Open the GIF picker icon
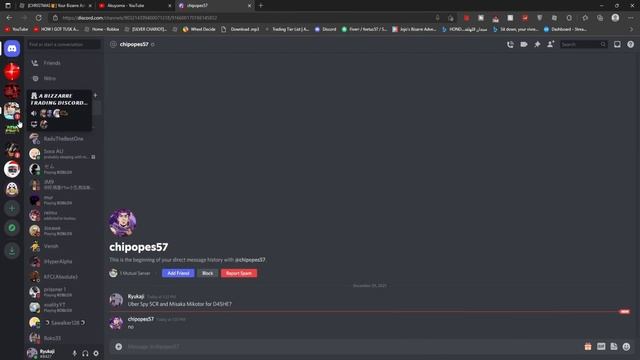The image size is (640, 360). click(601, 347)
